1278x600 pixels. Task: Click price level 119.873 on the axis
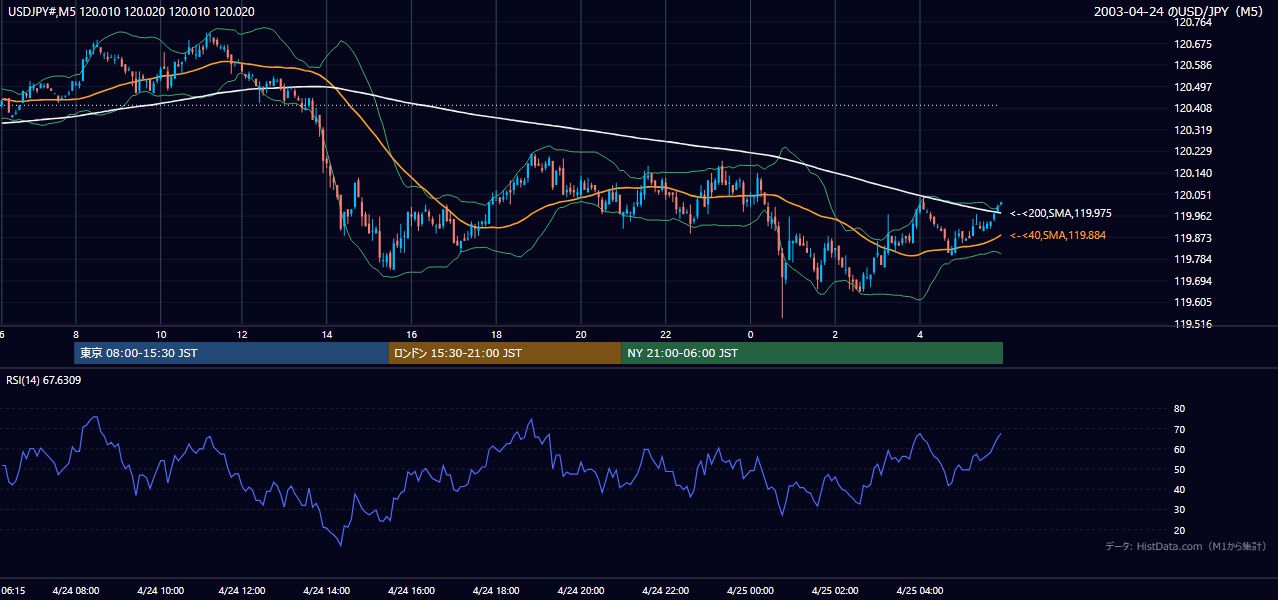1191,238
